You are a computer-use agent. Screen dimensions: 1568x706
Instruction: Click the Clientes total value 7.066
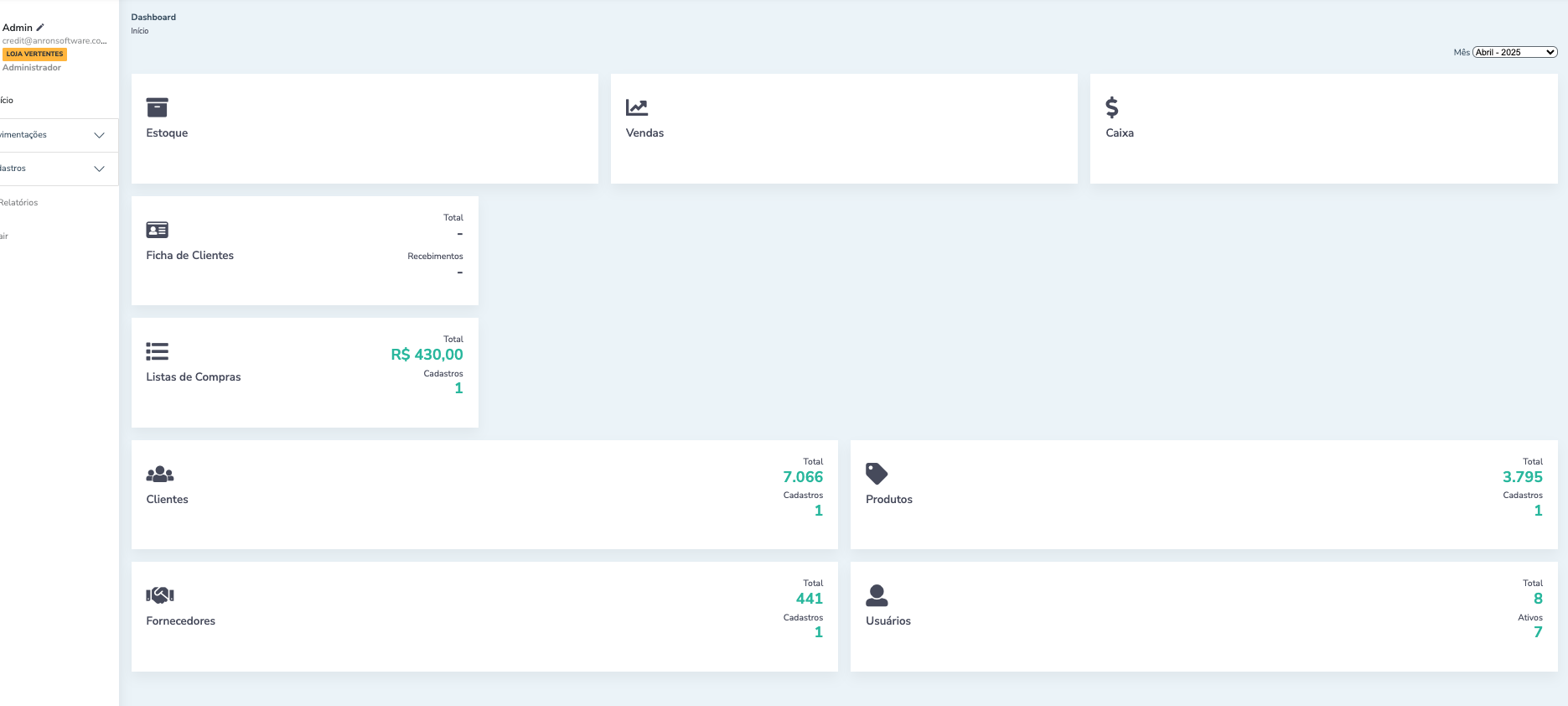[x=802, y=477]
